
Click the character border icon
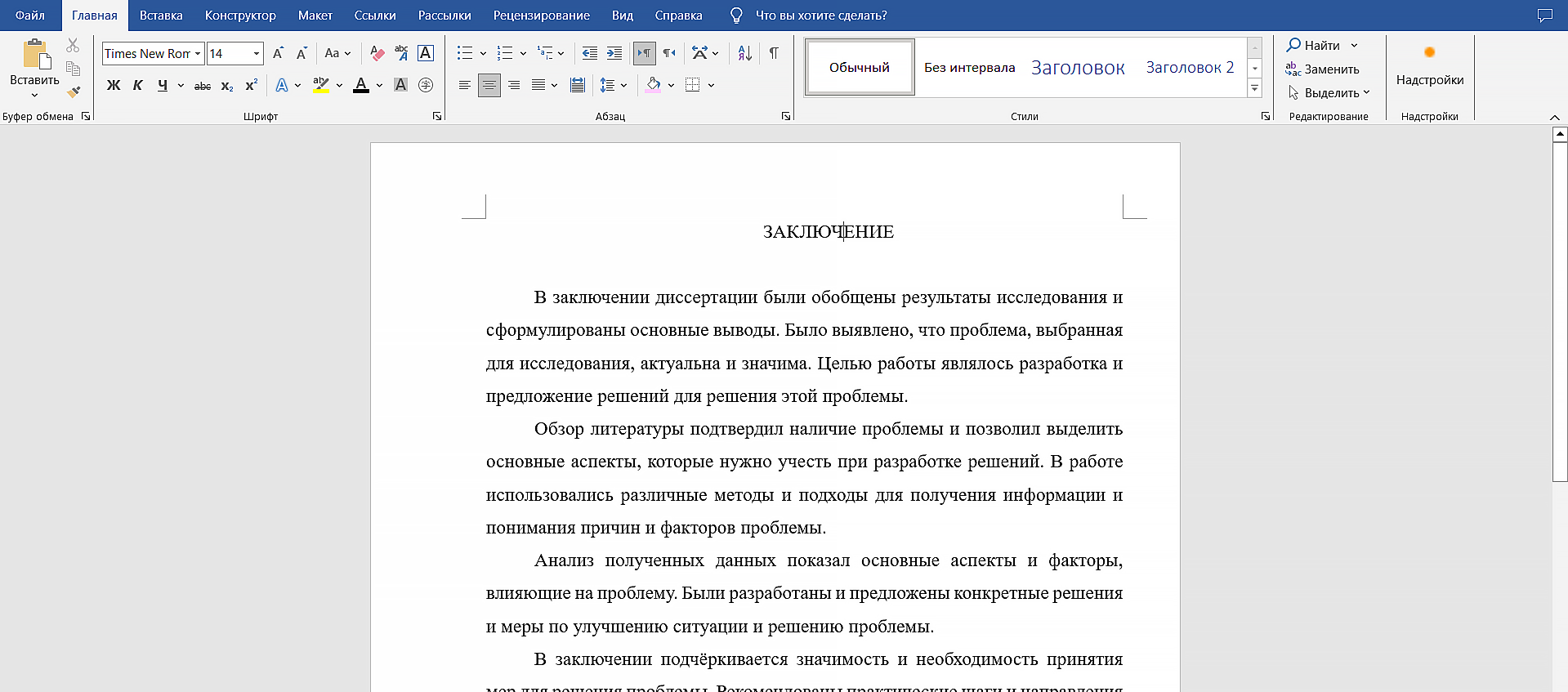(x=426, y=53)
